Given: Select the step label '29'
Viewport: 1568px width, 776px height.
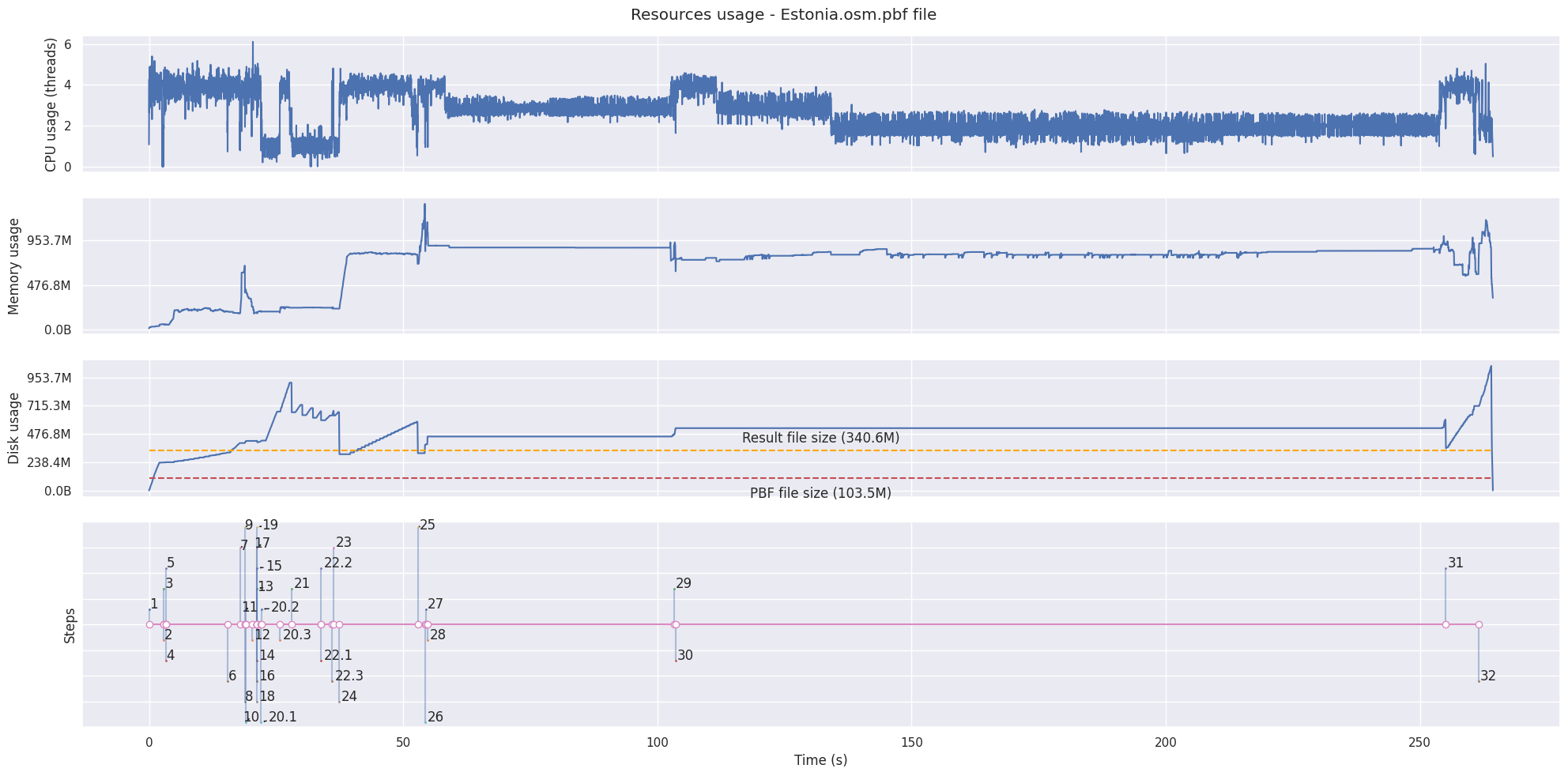Looking at the screenshot, I should tap(684, 584).
